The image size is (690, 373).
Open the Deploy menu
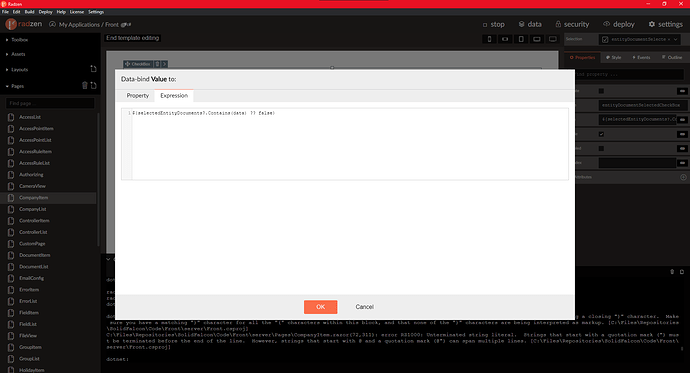45,12
